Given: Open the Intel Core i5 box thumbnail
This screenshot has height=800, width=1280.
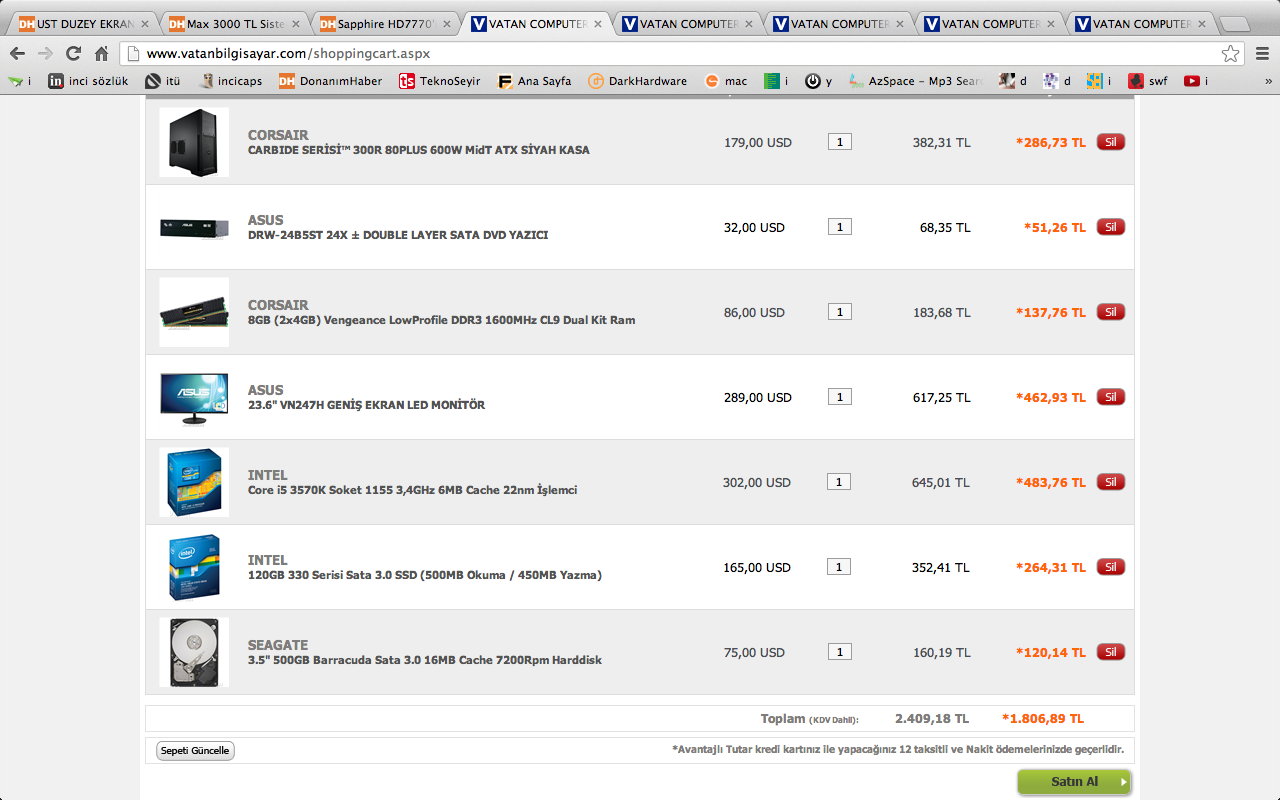Looking at the screenshot, I should coord(194,482).
